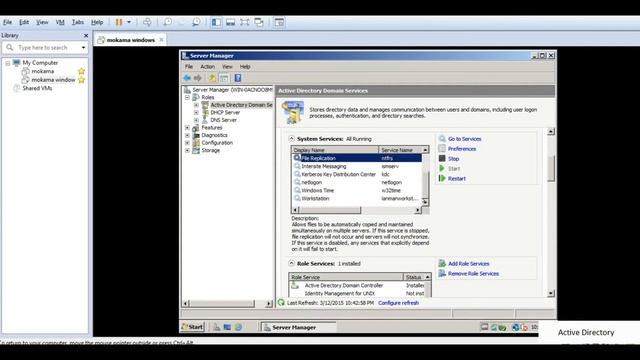Toggle favorite star for mokama window
Screen dimensions: 640x360
(x=82, y=80)
